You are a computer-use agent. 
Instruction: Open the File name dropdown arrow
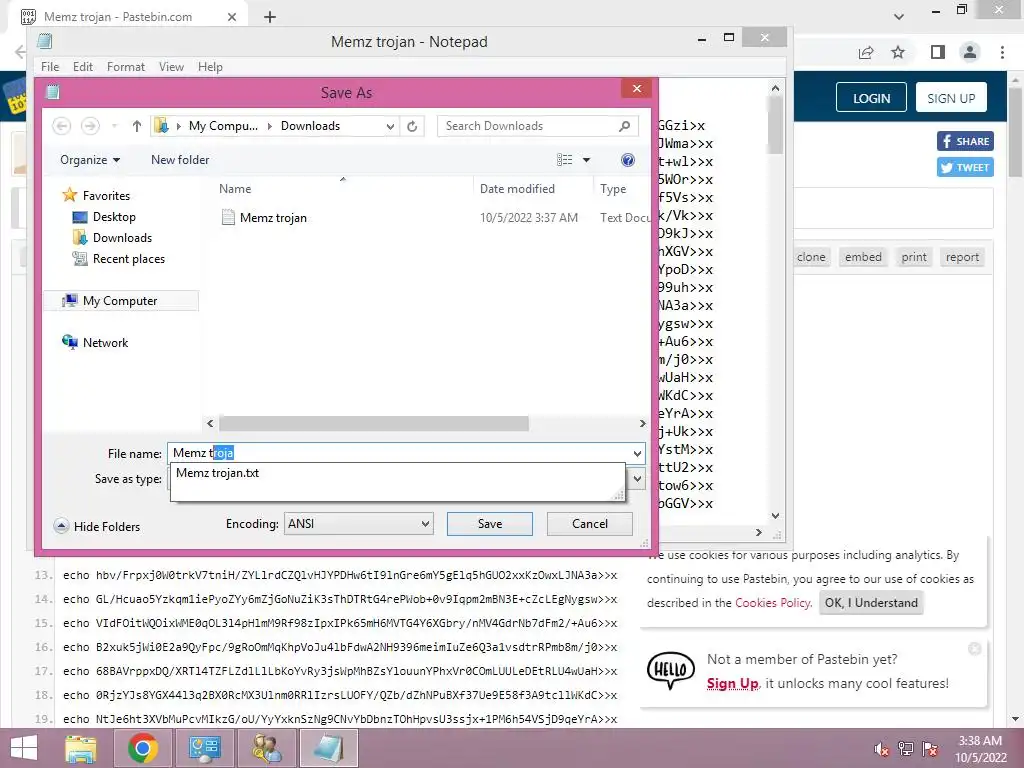(x=637, y=453)
